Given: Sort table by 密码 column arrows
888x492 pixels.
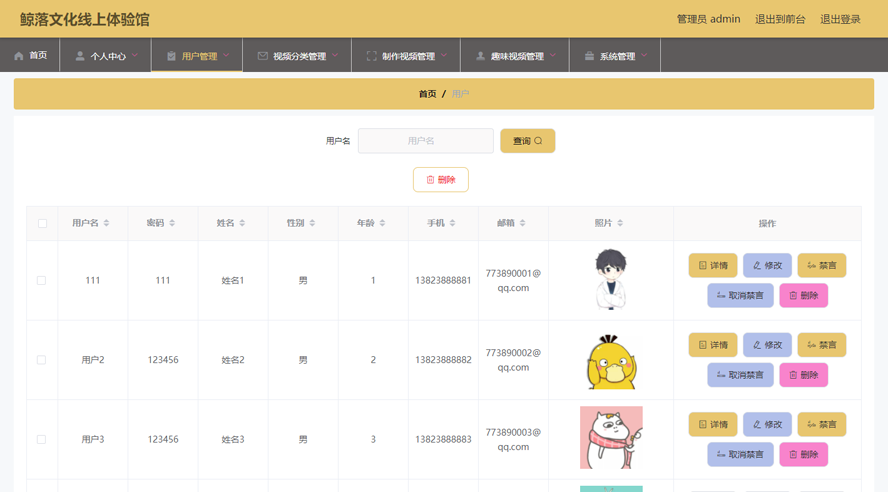Looking at the screenshot, I should coord(172,223).
